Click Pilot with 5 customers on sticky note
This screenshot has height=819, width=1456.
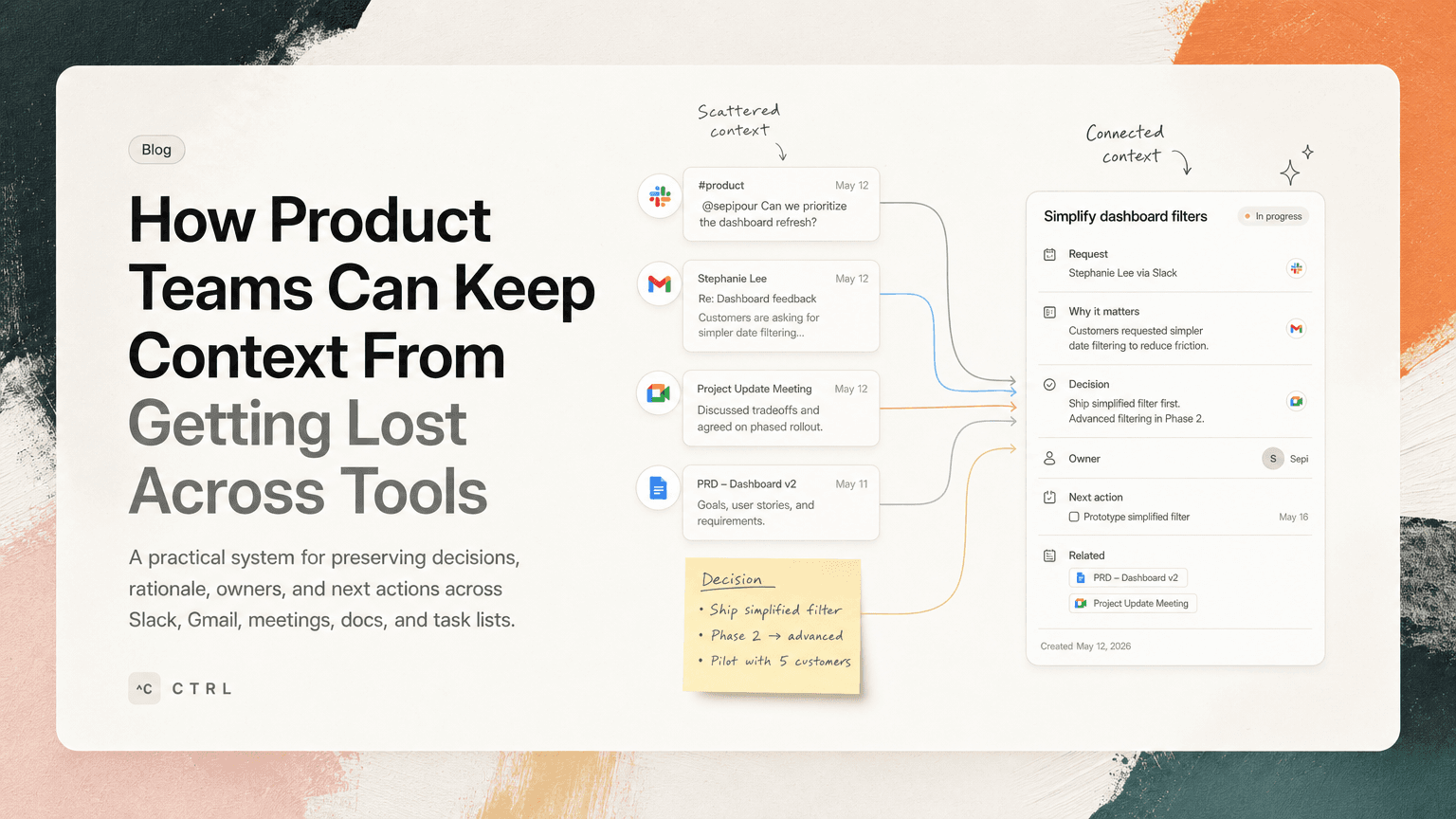(x=781, y=661)
